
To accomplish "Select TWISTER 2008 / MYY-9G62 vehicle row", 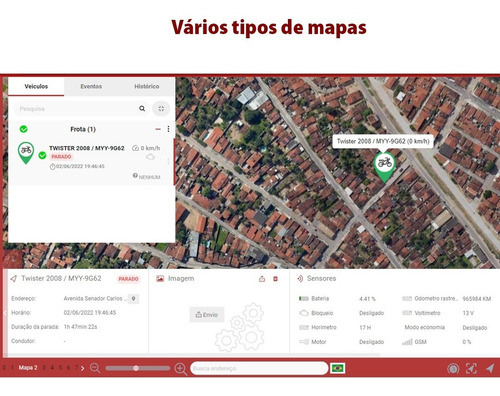I will (91, 161).
